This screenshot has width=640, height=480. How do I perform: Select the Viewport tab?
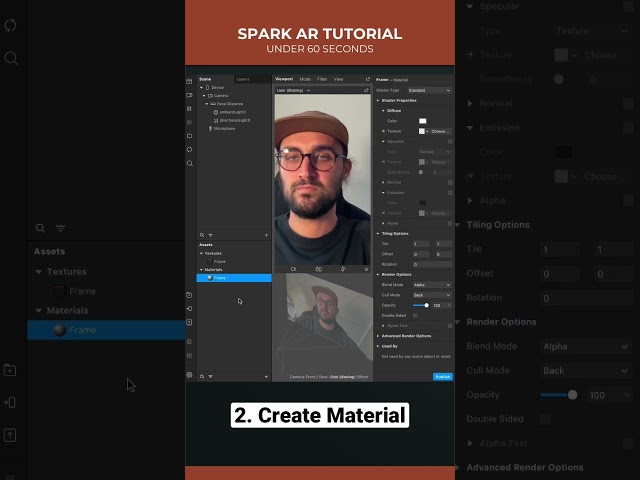[x=284, y=79]
